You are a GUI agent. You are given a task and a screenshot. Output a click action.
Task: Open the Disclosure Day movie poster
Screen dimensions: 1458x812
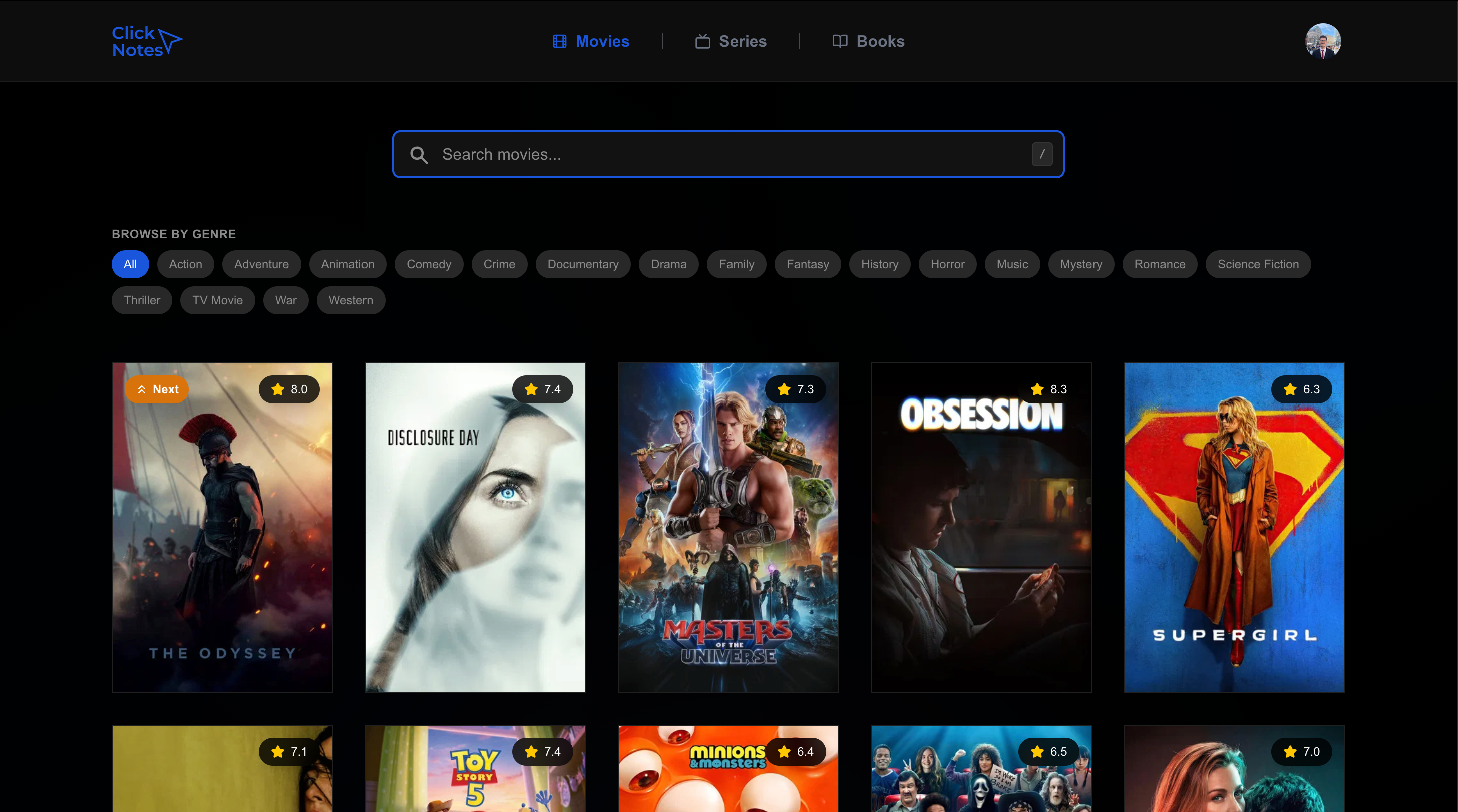click(476, 527)
